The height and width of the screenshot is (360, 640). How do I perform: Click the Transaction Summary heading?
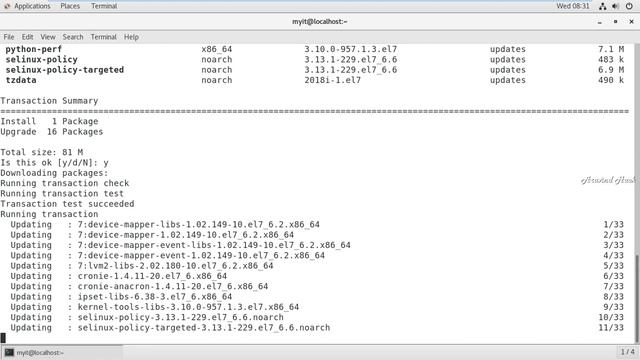[x=49, y=101]
